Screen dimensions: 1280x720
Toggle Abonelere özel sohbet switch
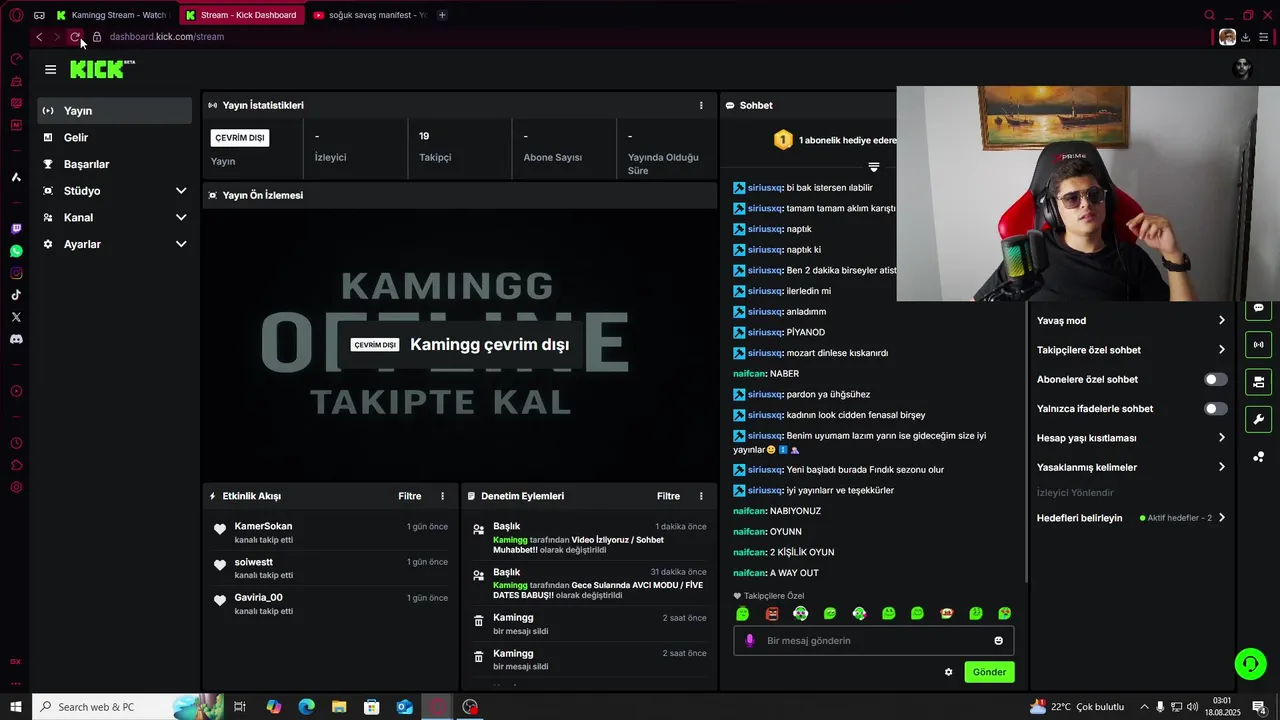pos(1215,380)
